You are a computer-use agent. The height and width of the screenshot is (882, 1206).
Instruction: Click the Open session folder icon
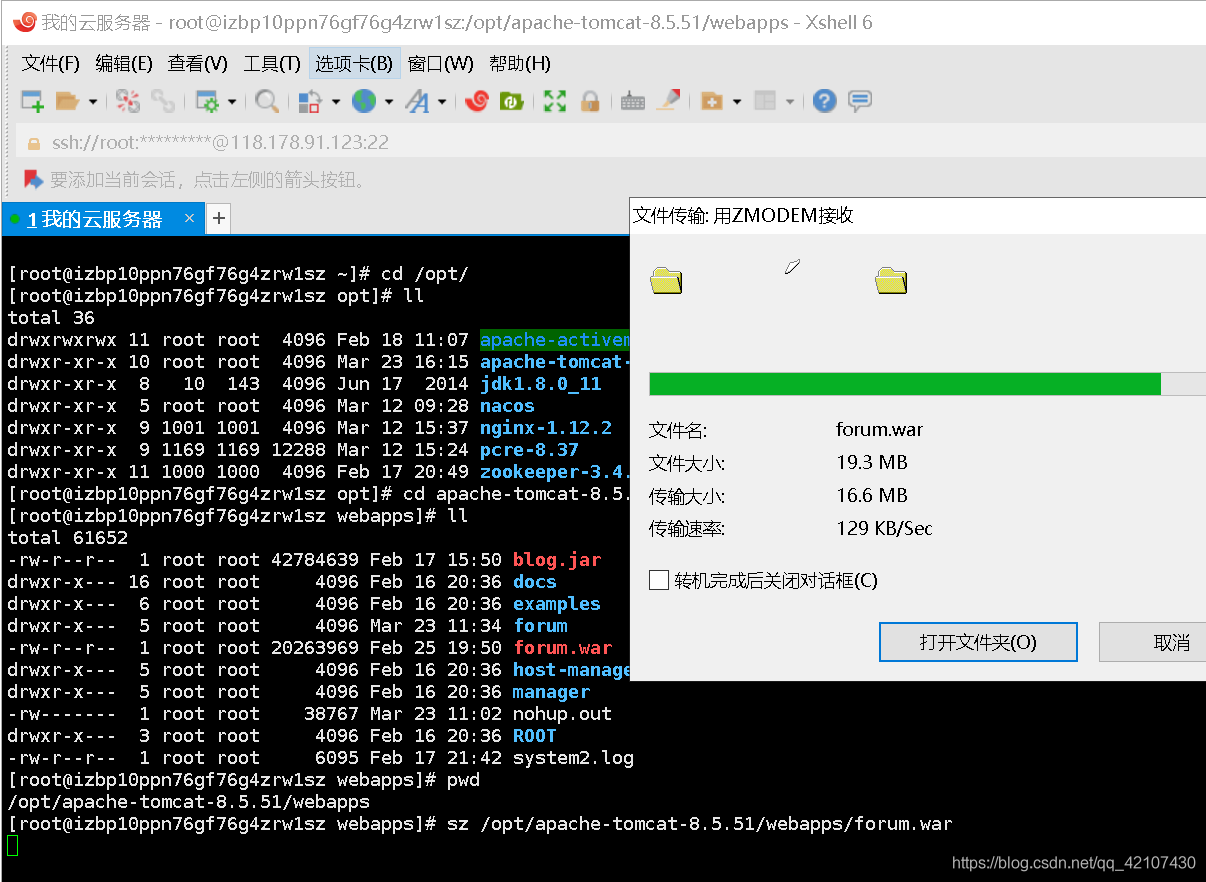tap(67, 101)
